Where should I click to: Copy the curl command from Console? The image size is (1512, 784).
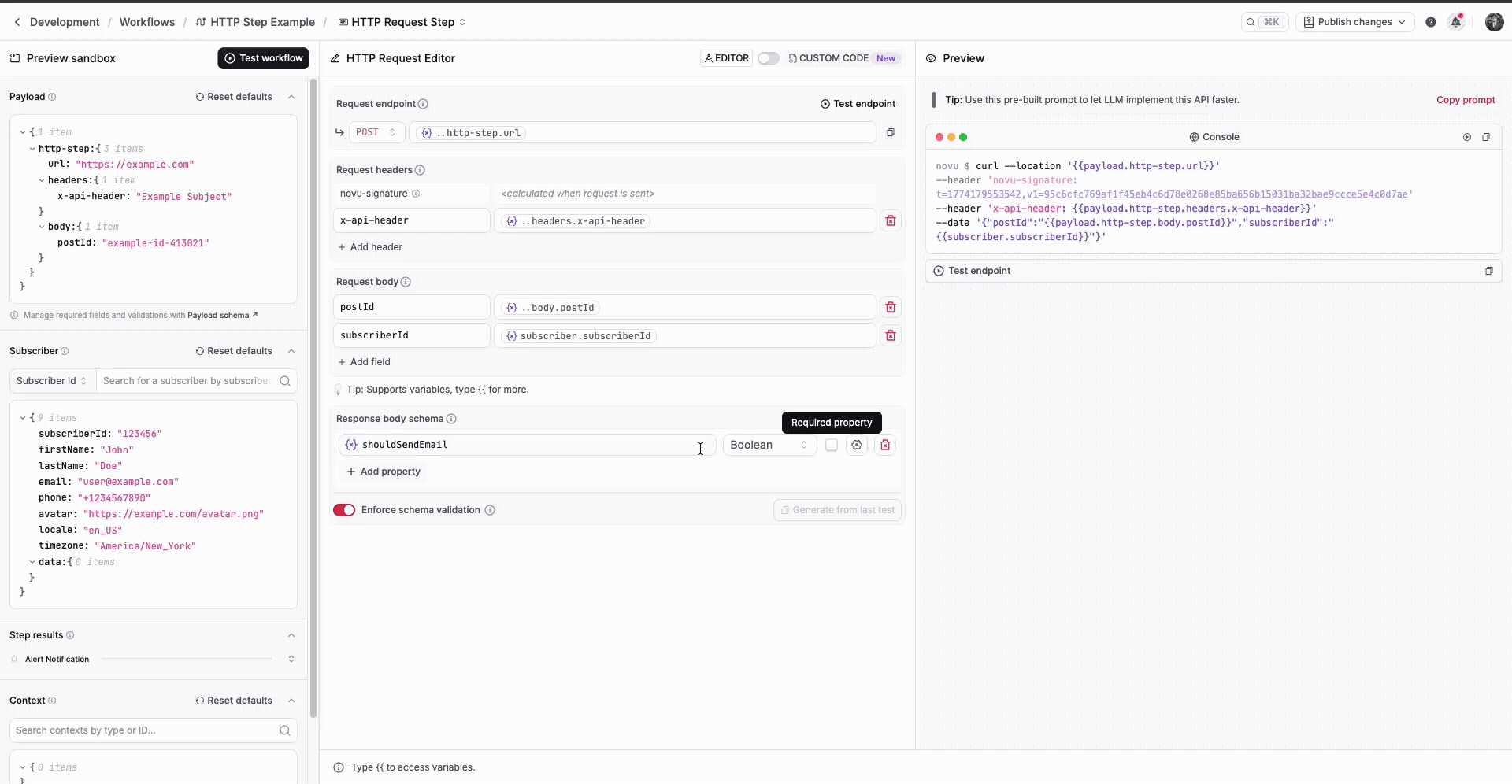point(1486,137)
